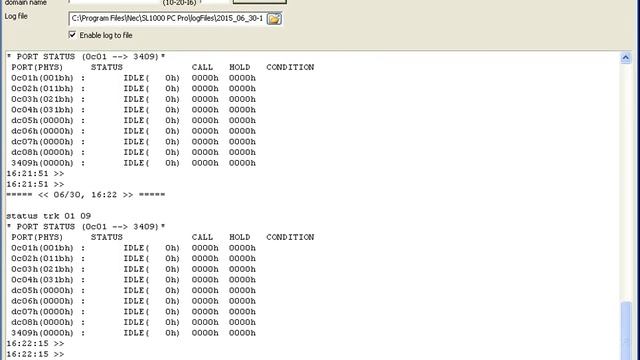Toggle the Enable log to file checkbox
This screenshot has width=640, height=360.
click(x=72, y=35)
